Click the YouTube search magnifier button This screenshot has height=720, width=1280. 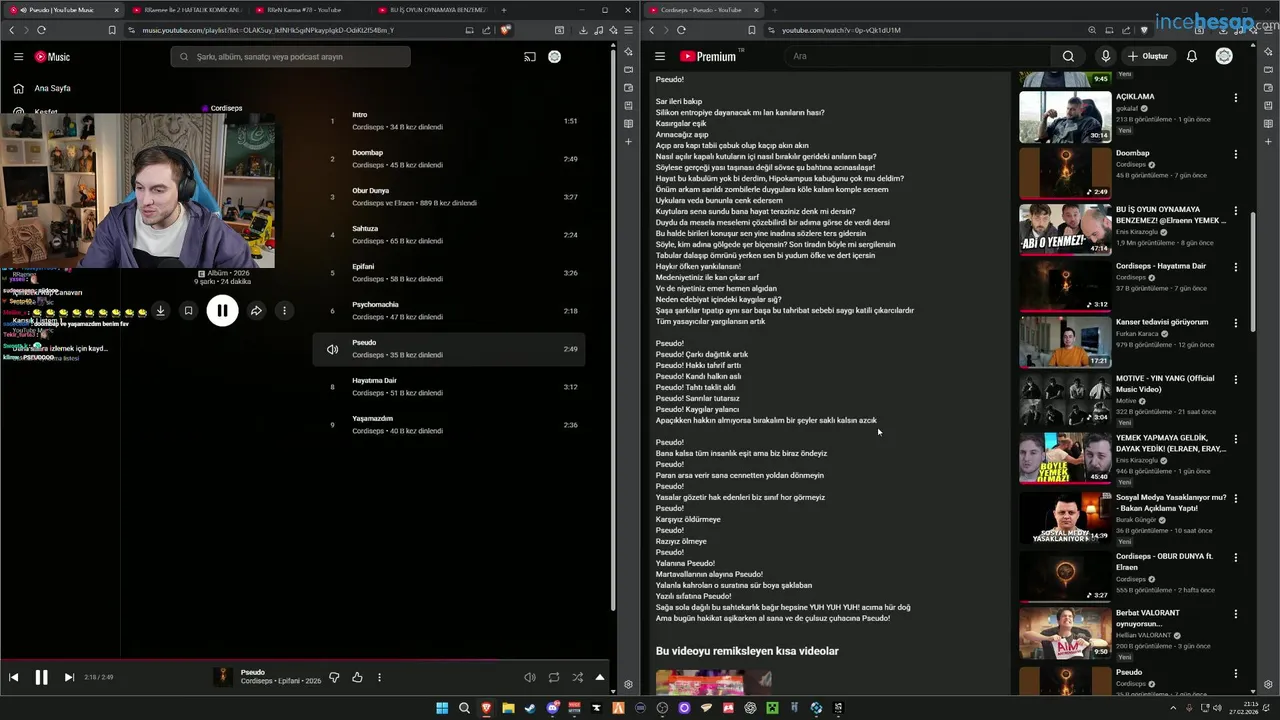tap(1068, 56)
